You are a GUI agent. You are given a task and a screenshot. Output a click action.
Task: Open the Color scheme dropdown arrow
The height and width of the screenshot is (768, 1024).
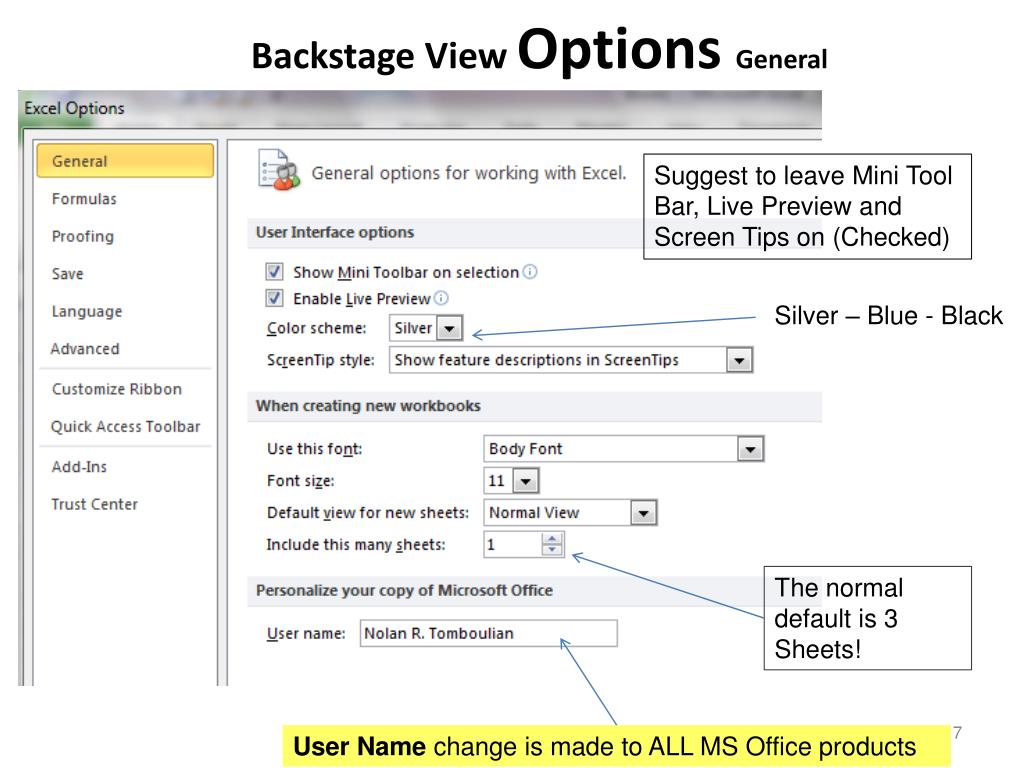449,328
